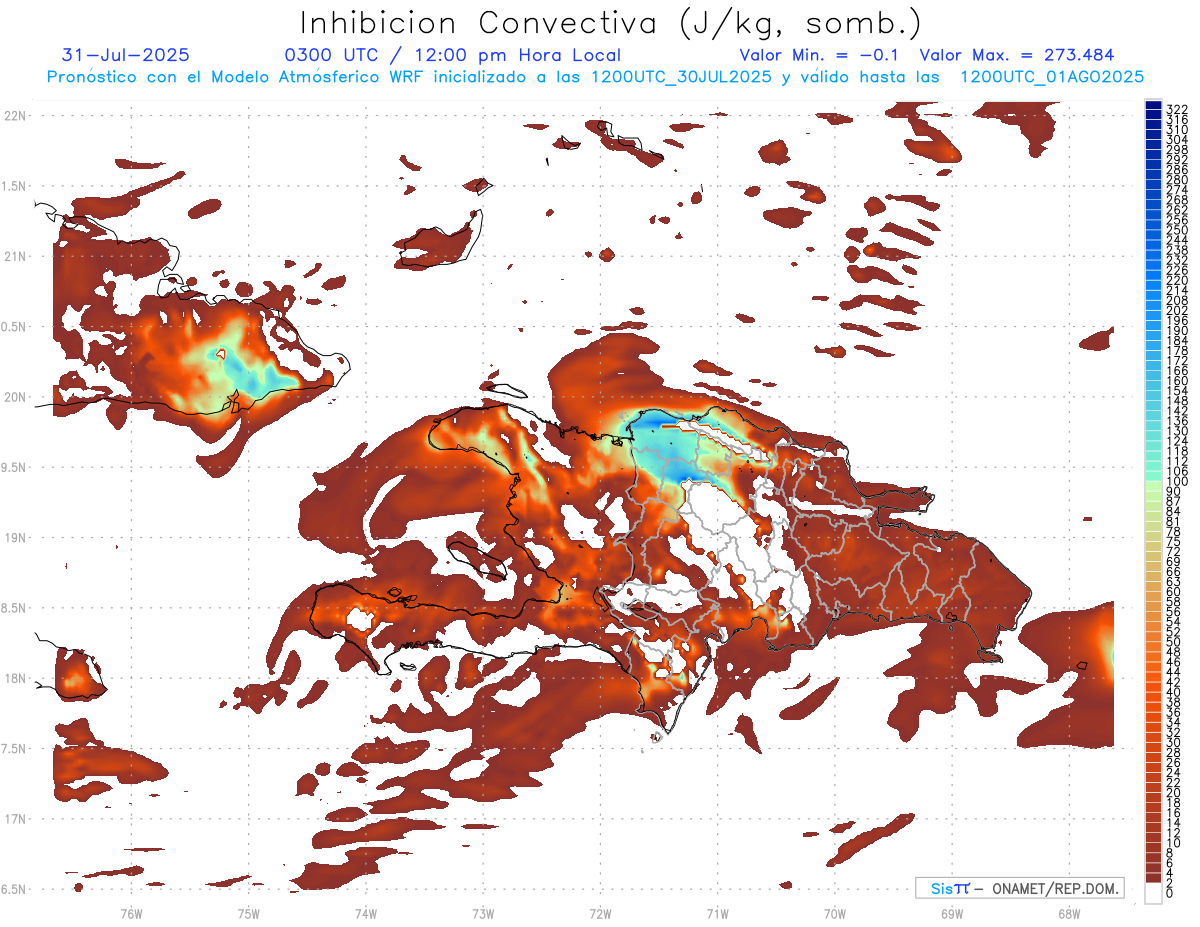Screen dimensions: 1200x927
Task: Click the '19N' latitude label
Action: tap(15, 538)
